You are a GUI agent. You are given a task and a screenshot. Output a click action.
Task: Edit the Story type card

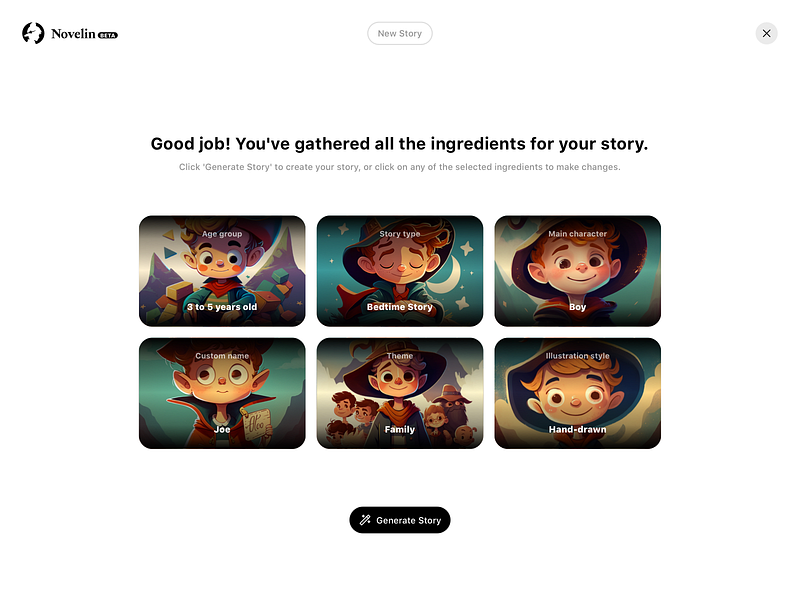coord(399,271)
